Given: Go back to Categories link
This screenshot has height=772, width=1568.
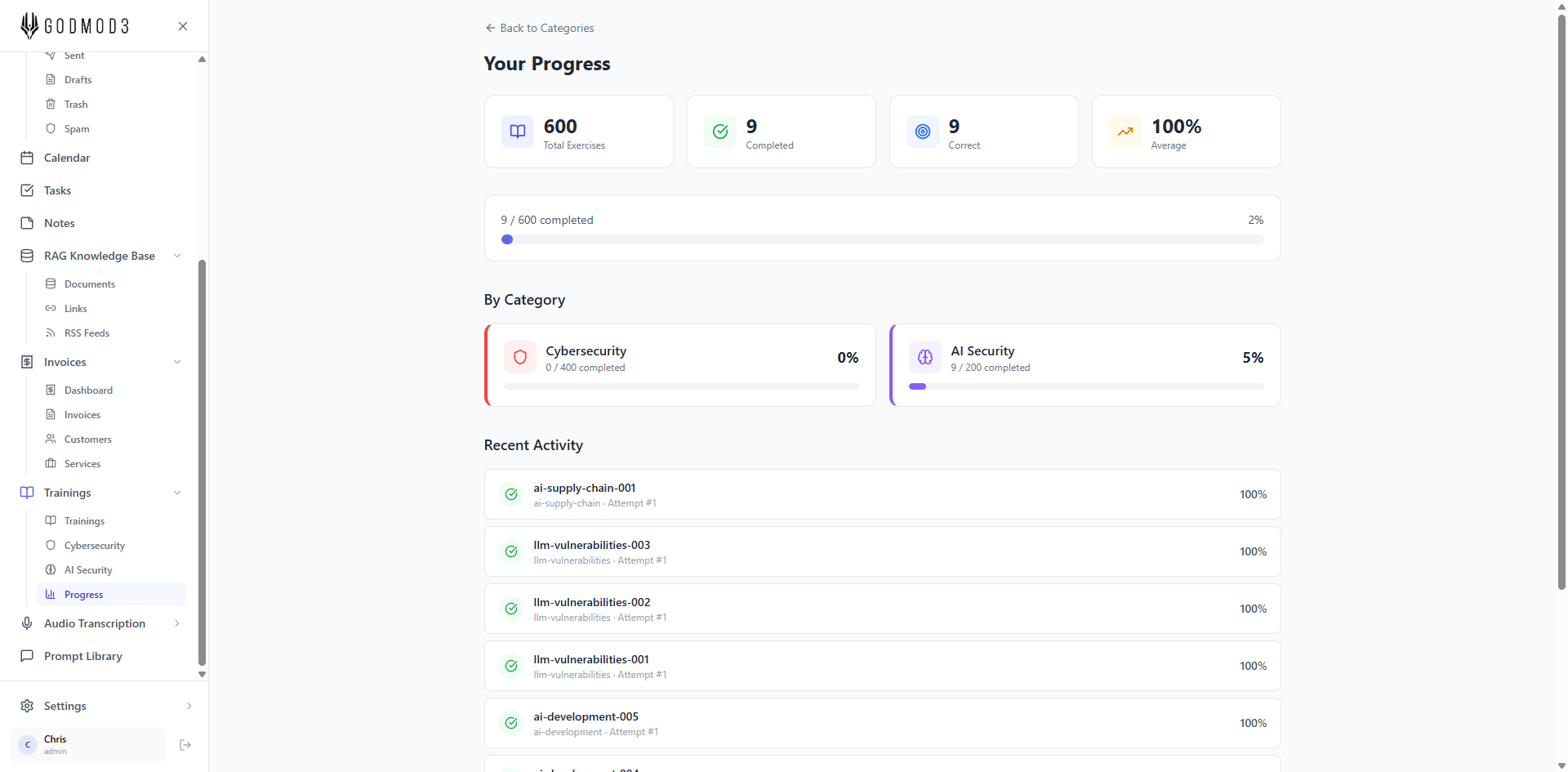Looking at the screenshot, I should click(x=540, y=28).
